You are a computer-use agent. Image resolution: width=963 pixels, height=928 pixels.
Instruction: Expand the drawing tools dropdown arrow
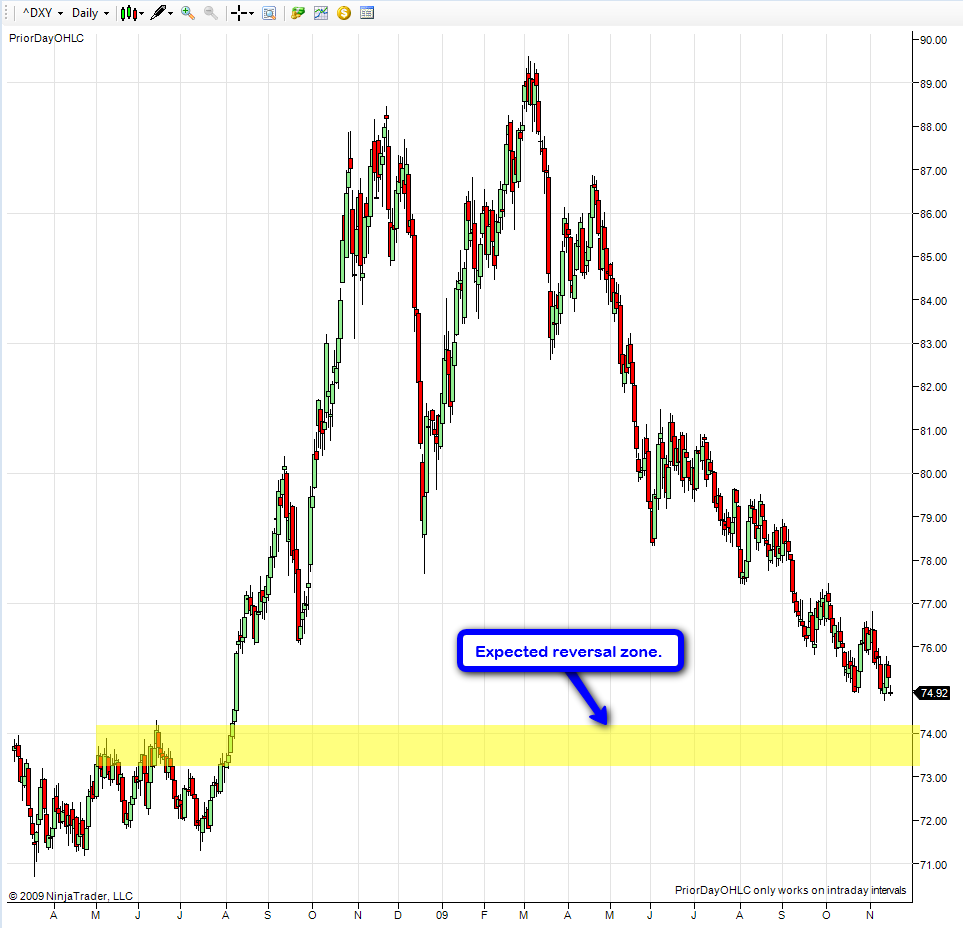point(171,14)
